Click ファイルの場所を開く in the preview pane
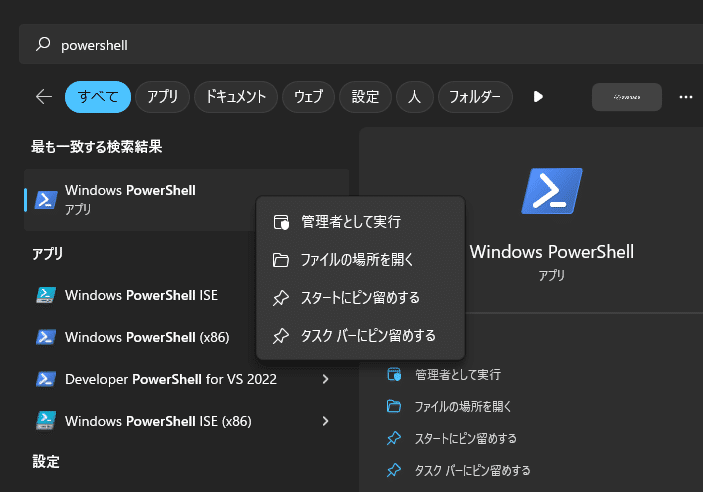 point(463,407)
